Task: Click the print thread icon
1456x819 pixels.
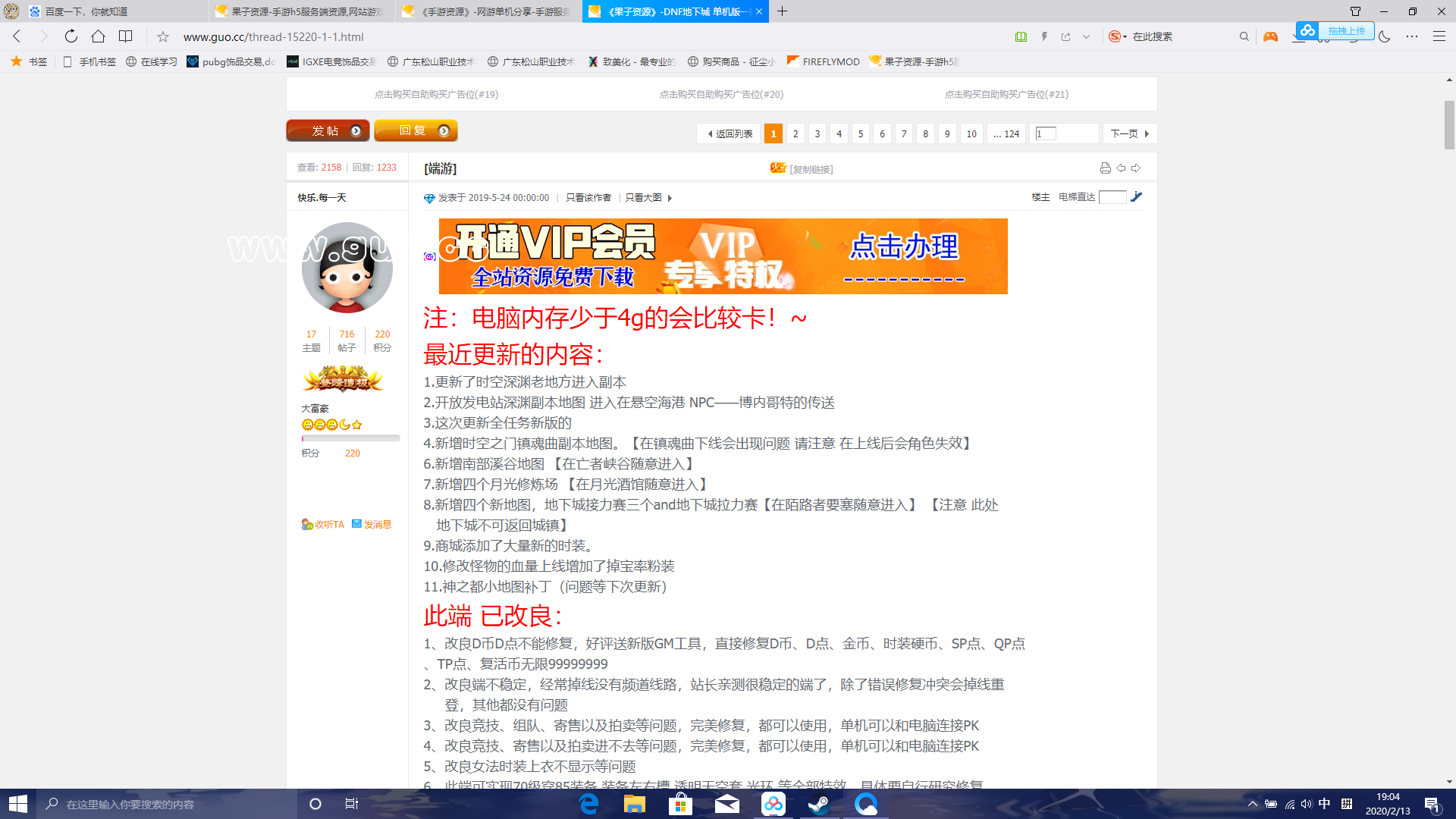Action: pos(1105,168)
